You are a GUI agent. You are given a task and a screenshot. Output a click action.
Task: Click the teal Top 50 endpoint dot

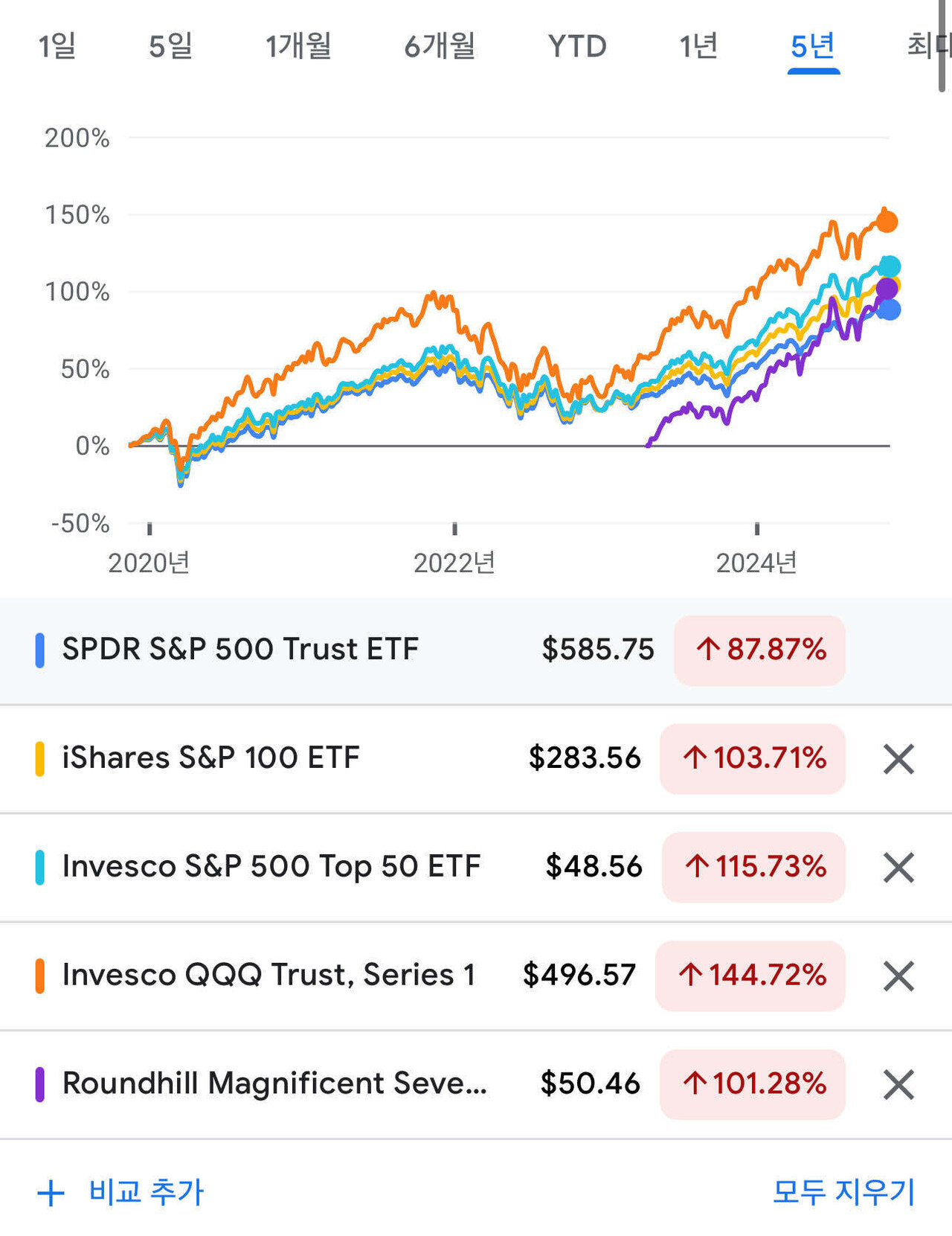[x=890, y=266]
